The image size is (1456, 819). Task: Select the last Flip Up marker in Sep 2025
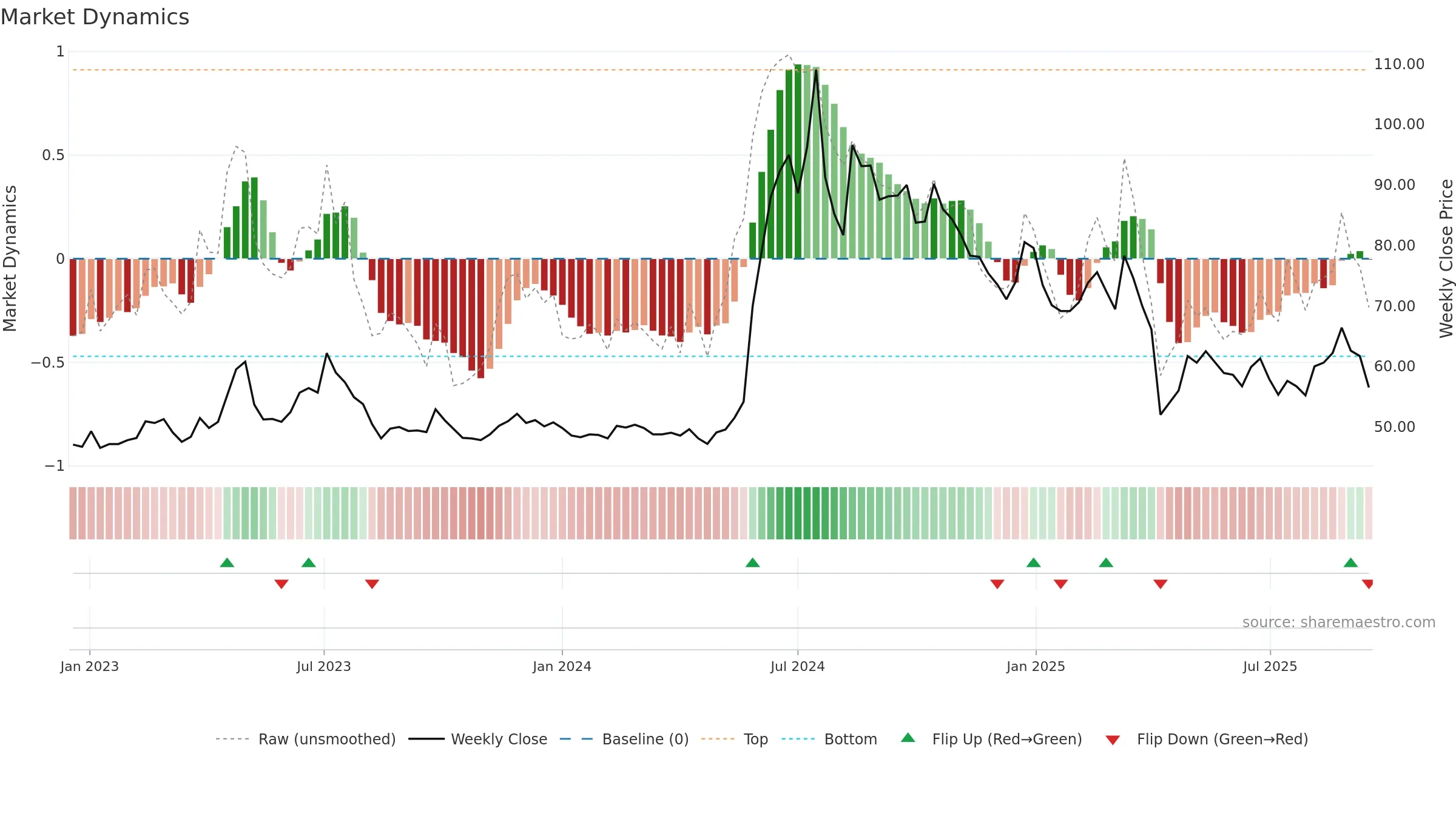(x=1350, y=562)
